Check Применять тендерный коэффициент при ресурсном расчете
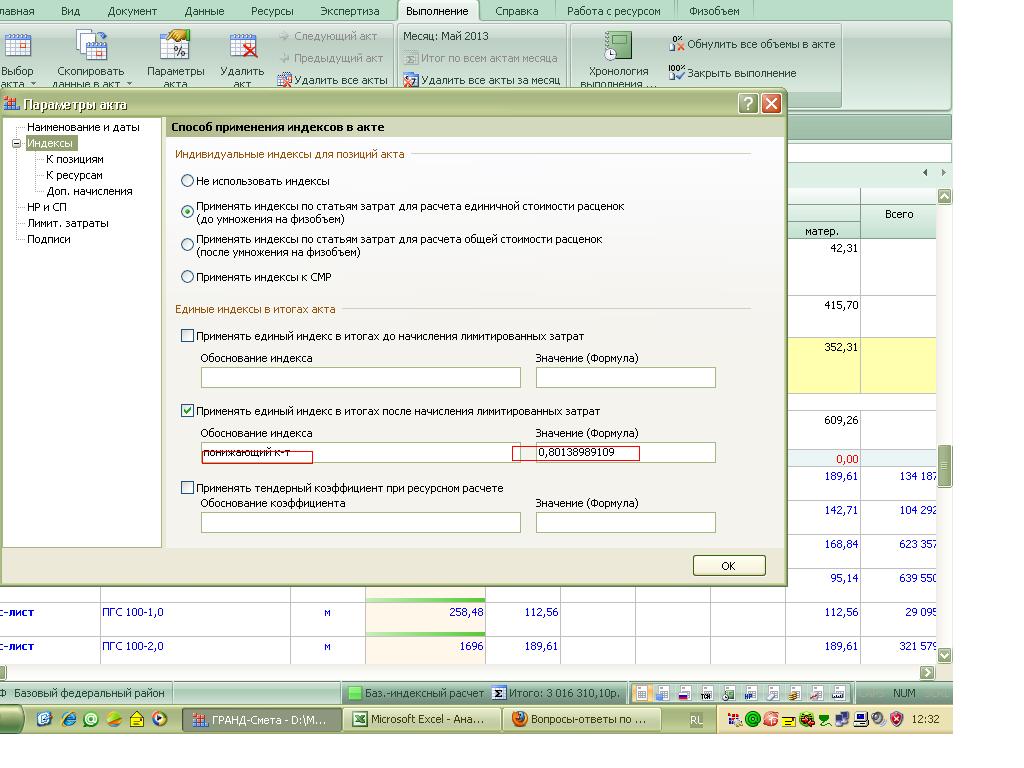This screenshot has height=768, width=1024. point(187,488)
